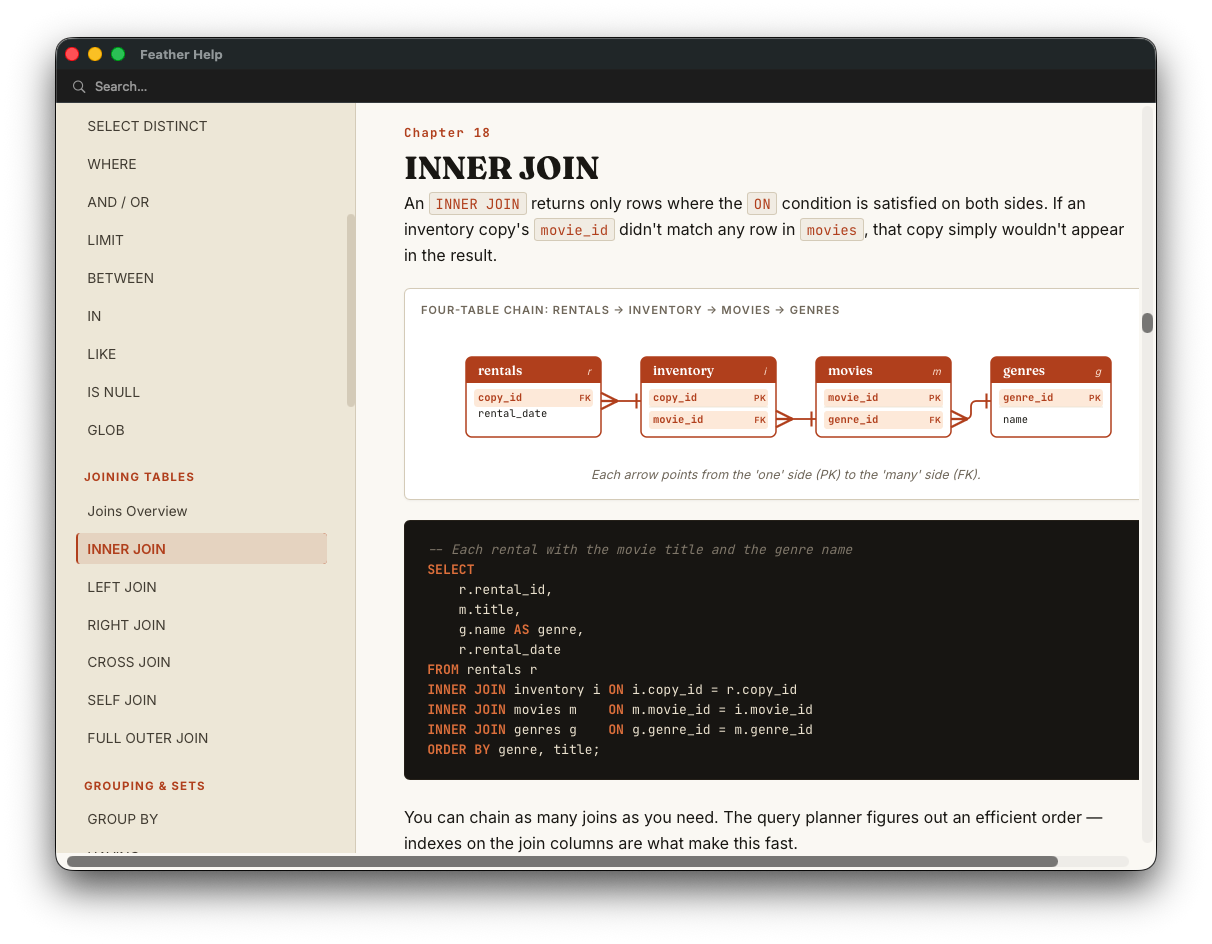1212x944 pixels.
Task: Click the INNER JOIN page heading
Action: point(501,168)
